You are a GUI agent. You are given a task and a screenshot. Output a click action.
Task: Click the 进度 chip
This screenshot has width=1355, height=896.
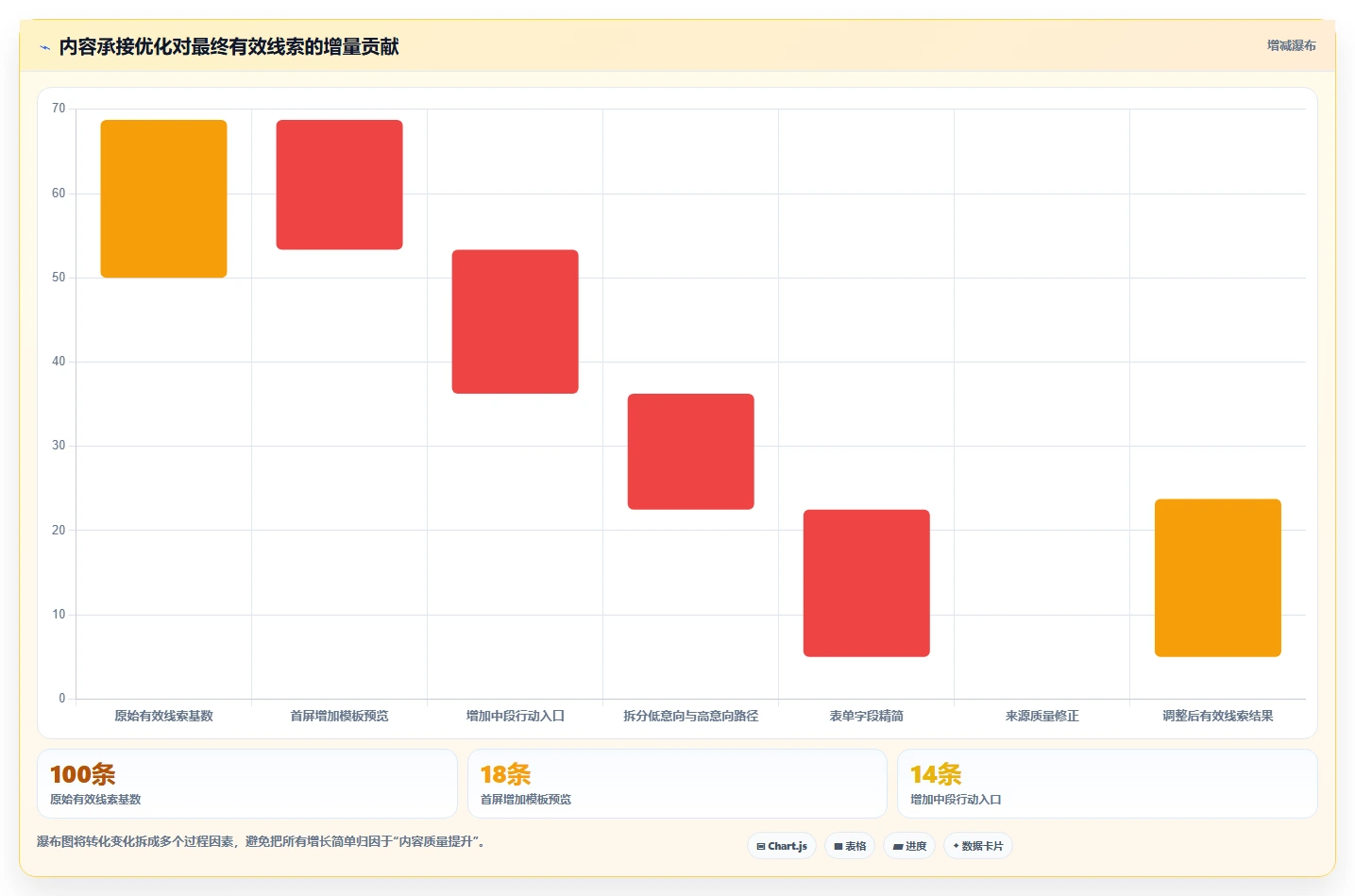coord(909,846)
